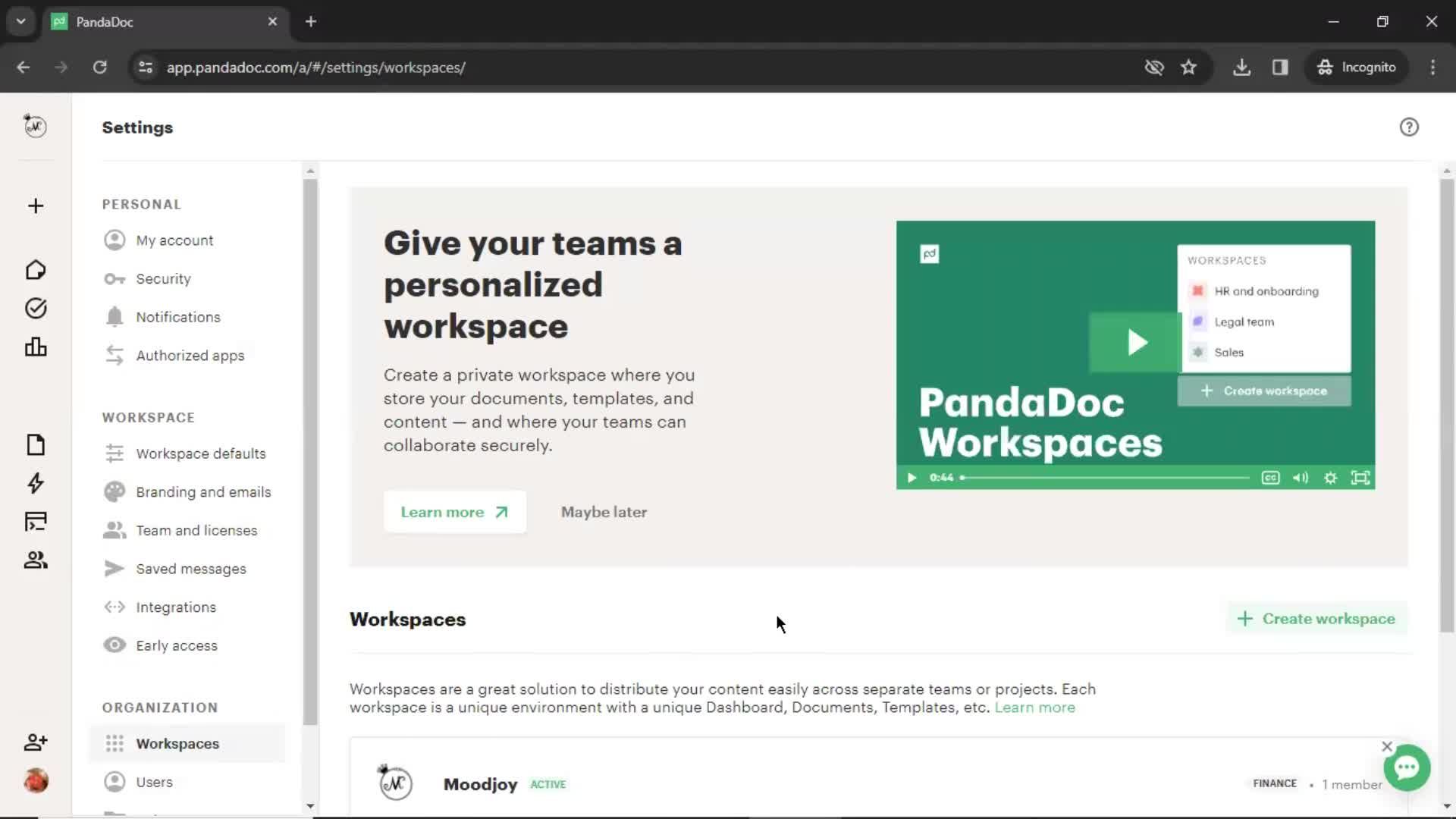Expand the Workspace settings section
1456x819 pixels.
149,417
